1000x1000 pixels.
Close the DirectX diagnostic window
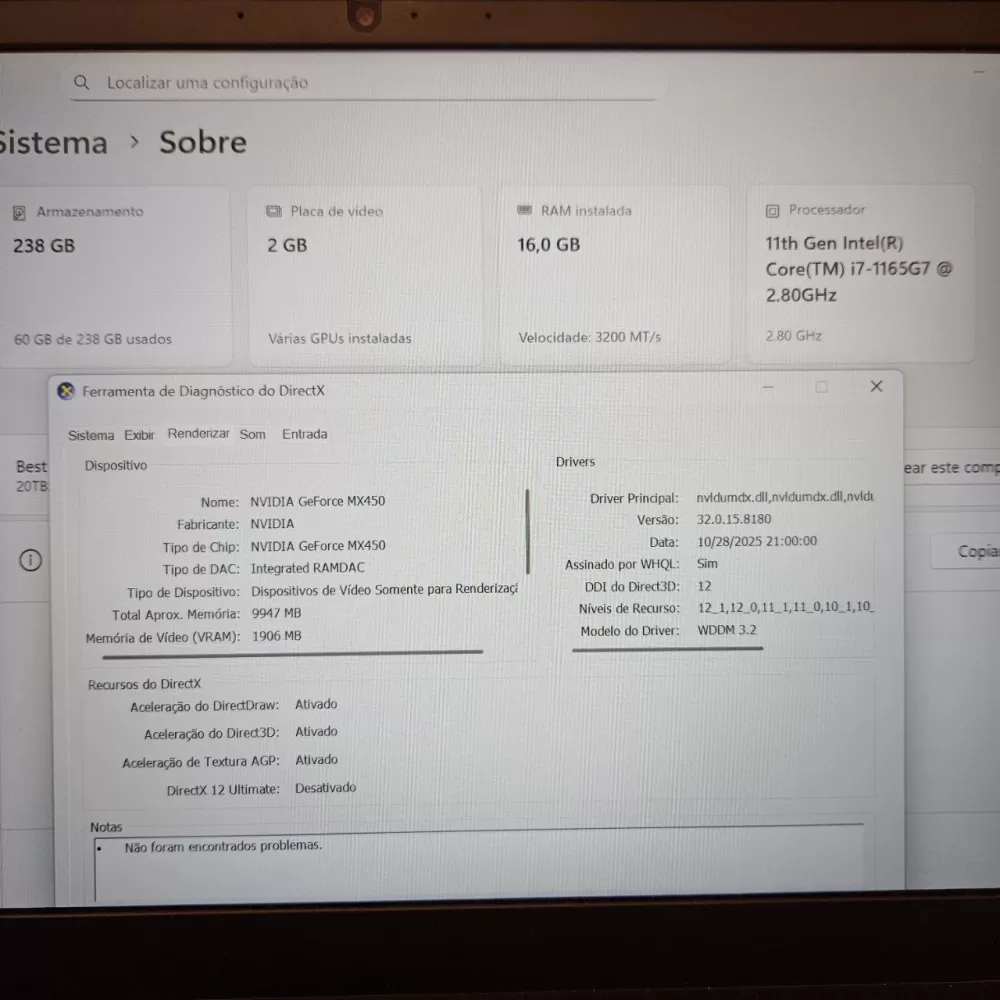(876, 386)
